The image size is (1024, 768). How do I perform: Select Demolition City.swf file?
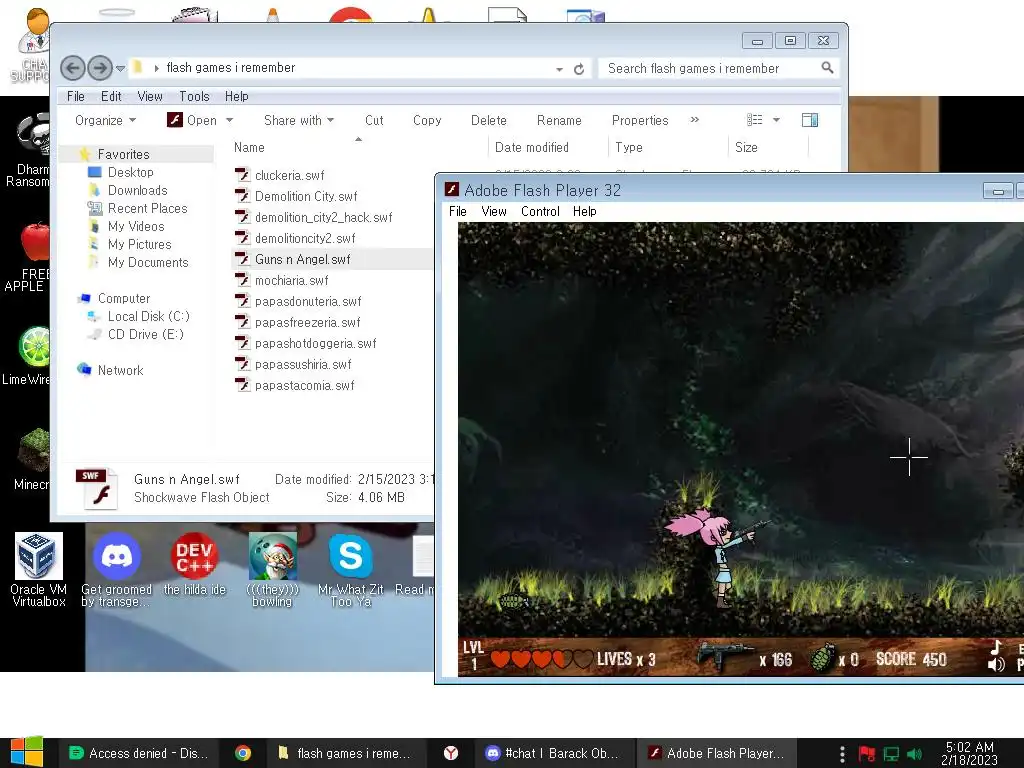coord(306,196)
